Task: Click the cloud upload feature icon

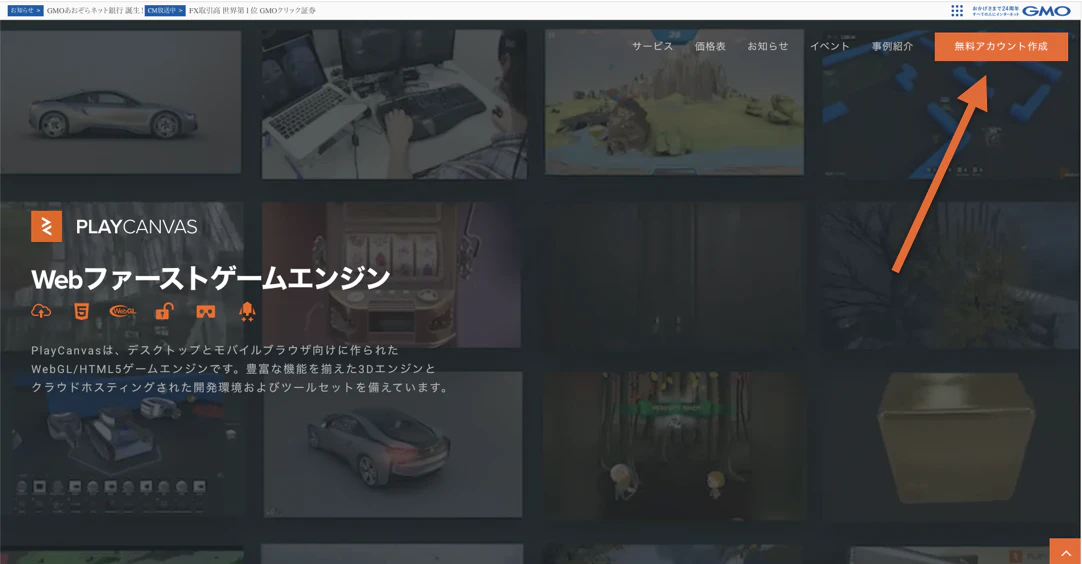Action: 41,311
